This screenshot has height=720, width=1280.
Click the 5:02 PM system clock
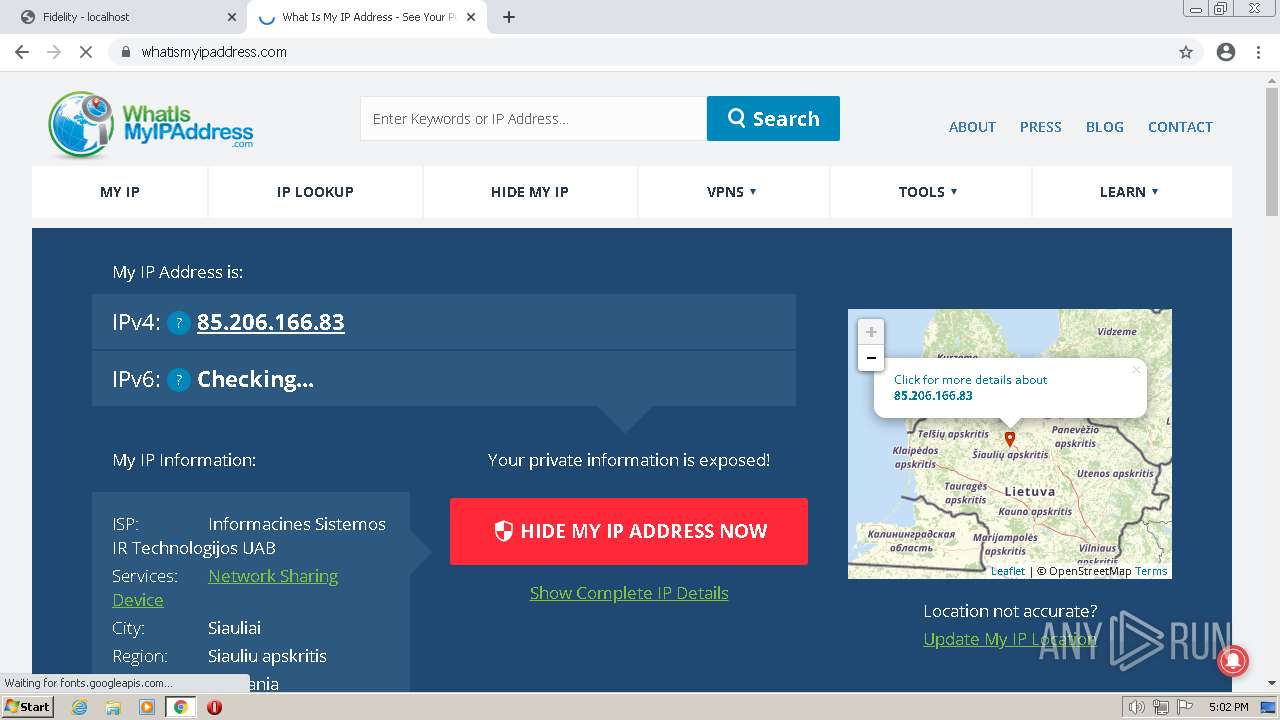(1228, 707)
